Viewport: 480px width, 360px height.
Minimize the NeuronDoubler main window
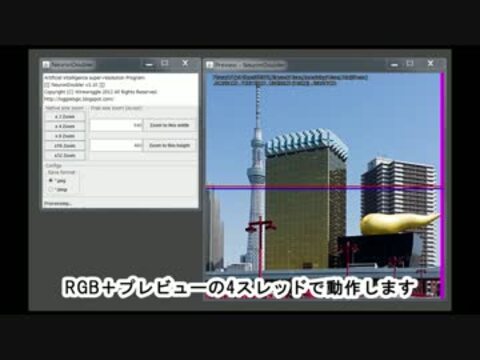pos(149,64)
